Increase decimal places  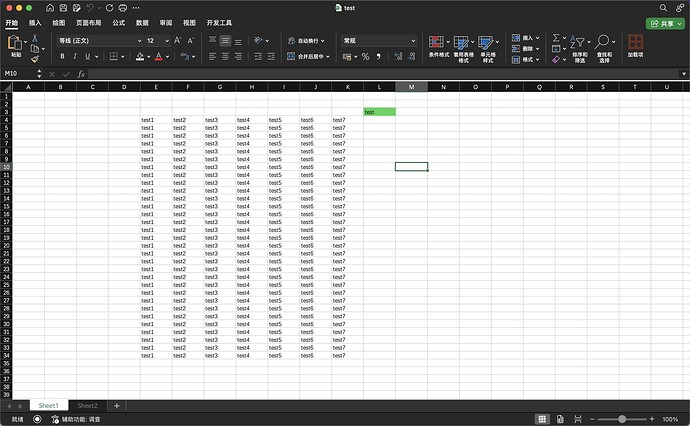(398, 56)
